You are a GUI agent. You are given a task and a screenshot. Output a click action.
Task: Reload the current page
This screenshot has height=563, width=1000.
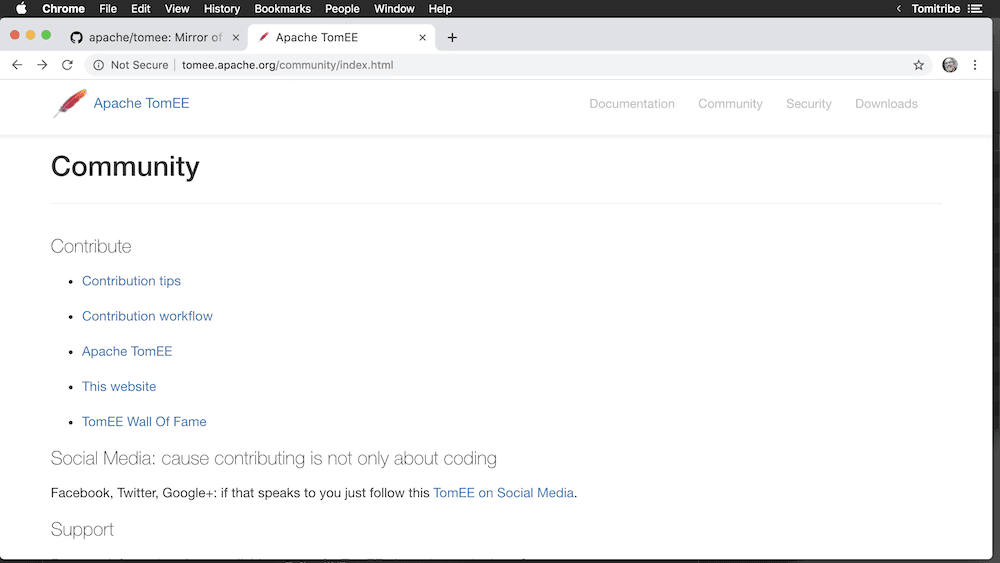(67, 64)
